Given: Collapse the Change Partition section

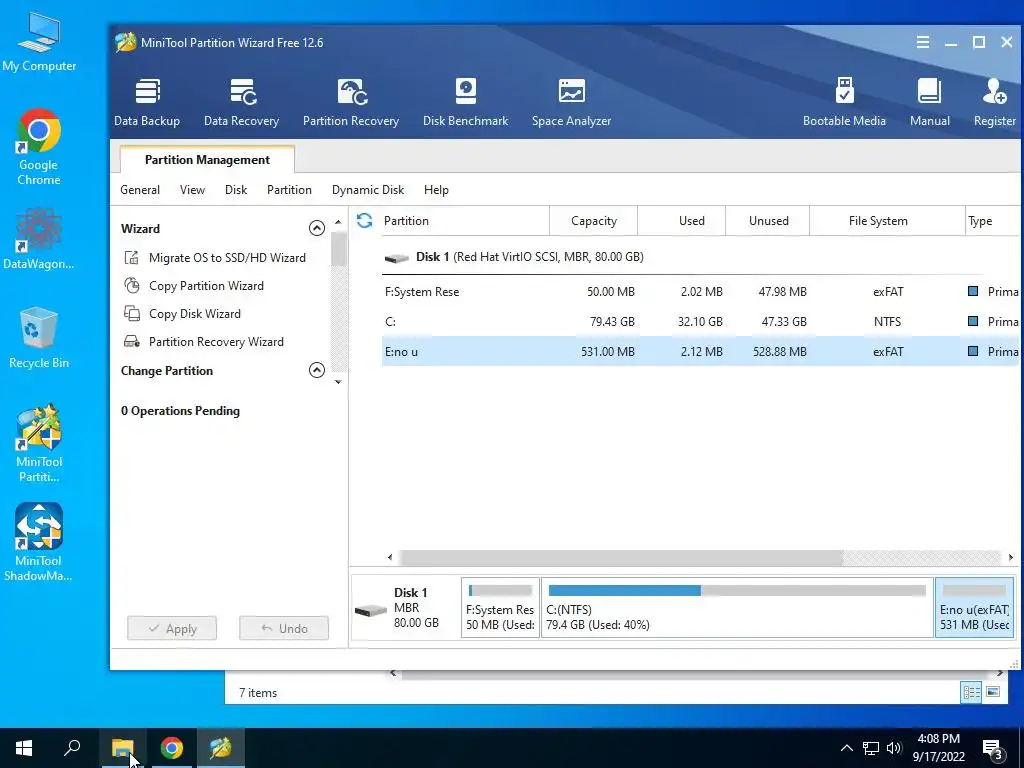Looking at the screenshot, I should coord(317,370).
